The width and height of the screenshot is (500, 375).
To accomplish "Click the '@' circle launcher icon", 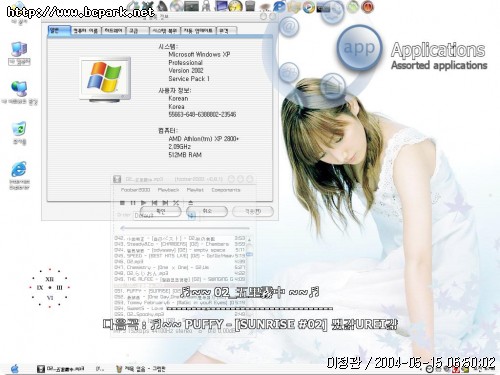I will (289, 26).
